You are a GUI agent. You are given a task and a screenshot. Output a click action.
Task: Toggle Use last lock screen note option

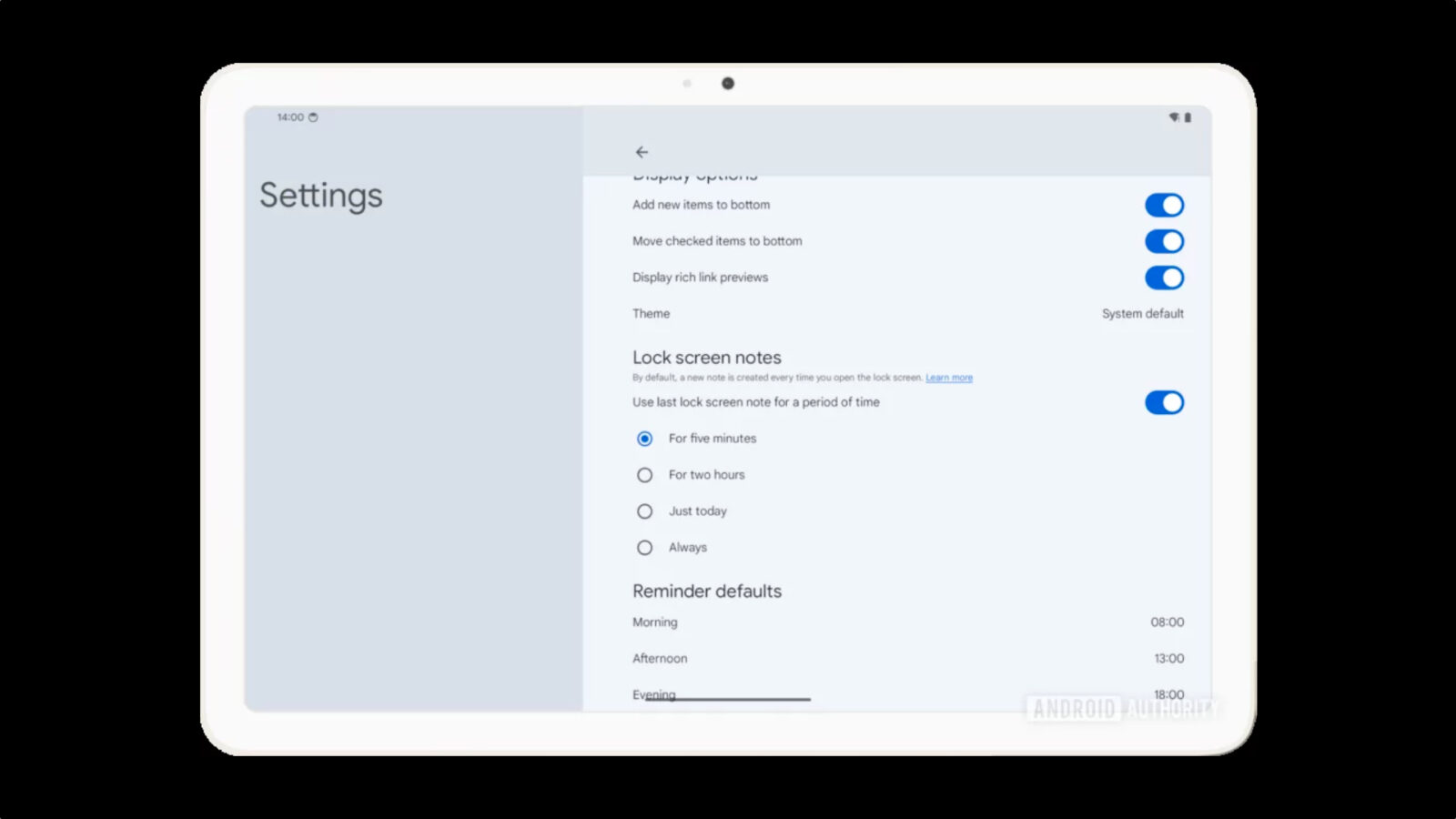point(1165,402)
